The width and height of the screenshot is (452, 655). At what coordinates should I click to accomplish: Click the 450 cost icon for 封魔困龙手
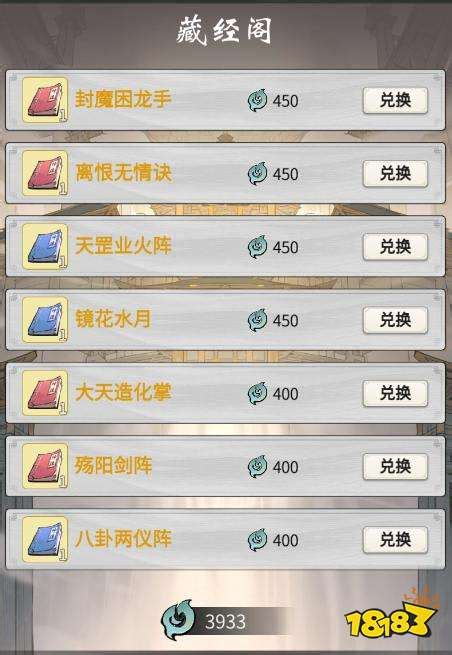coord(257,100)
